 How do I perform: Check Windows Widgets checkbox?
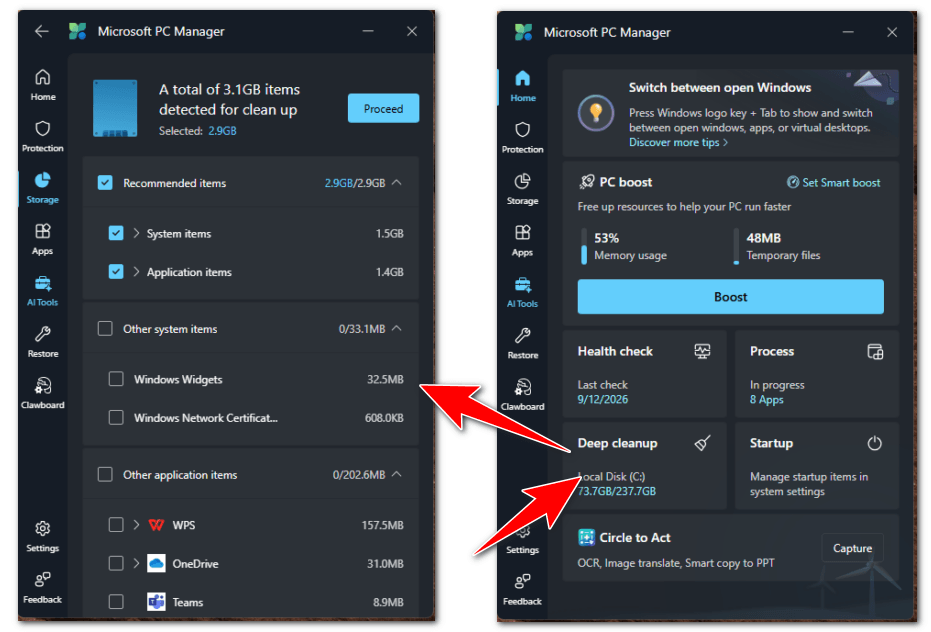116,379
